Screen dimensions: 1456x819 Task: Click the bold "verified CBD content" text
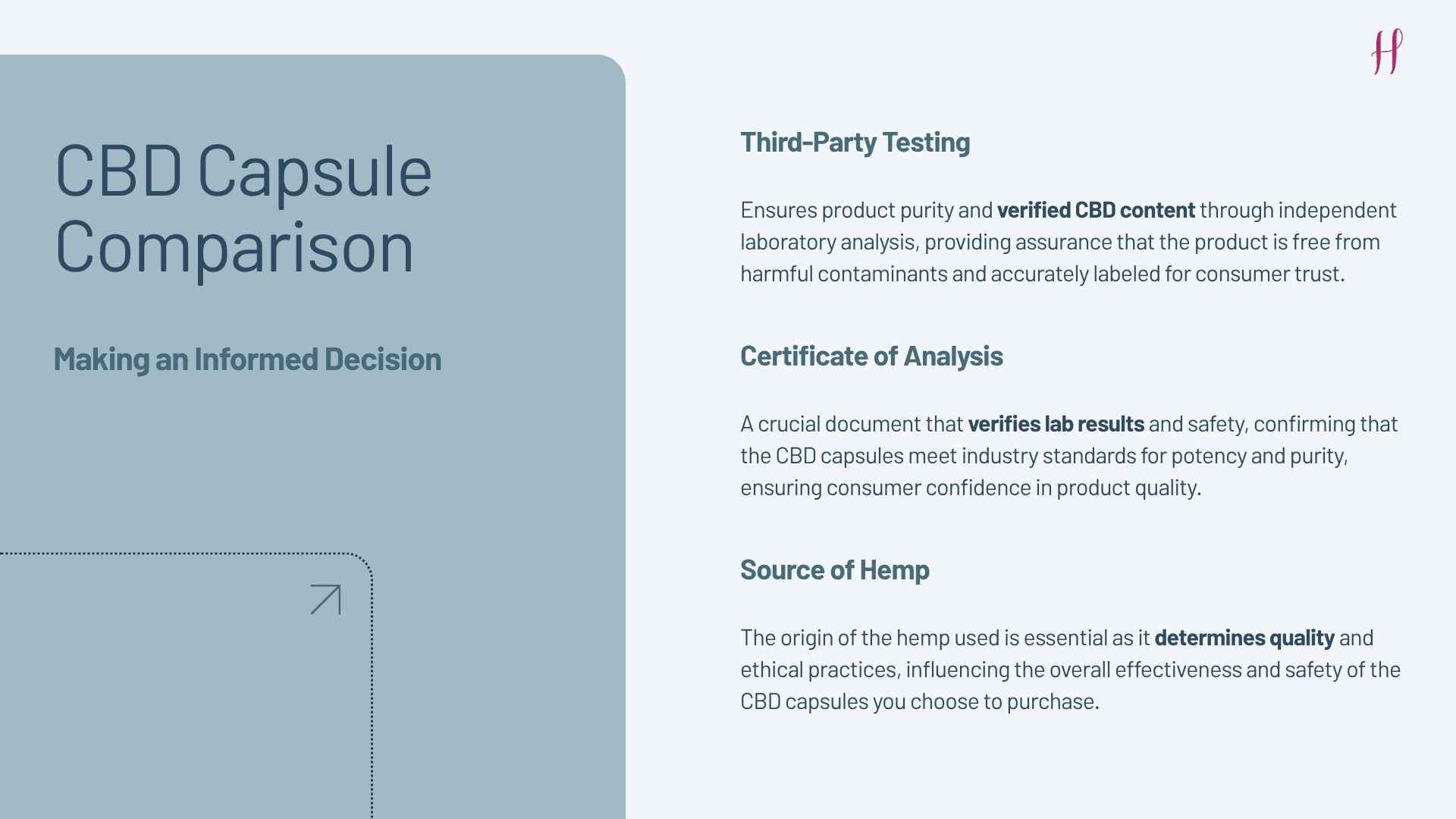(x=1096, y=210)
